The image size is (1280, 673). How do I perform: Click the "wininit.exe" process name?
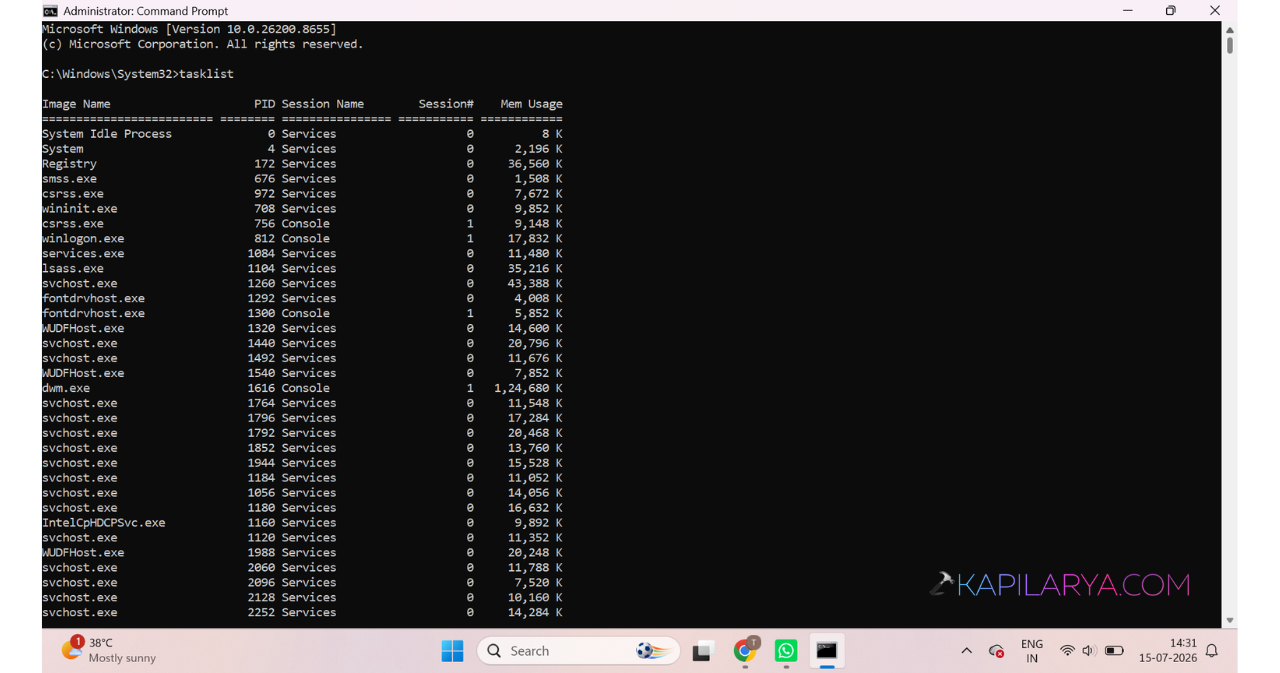(x=80, y=209)
